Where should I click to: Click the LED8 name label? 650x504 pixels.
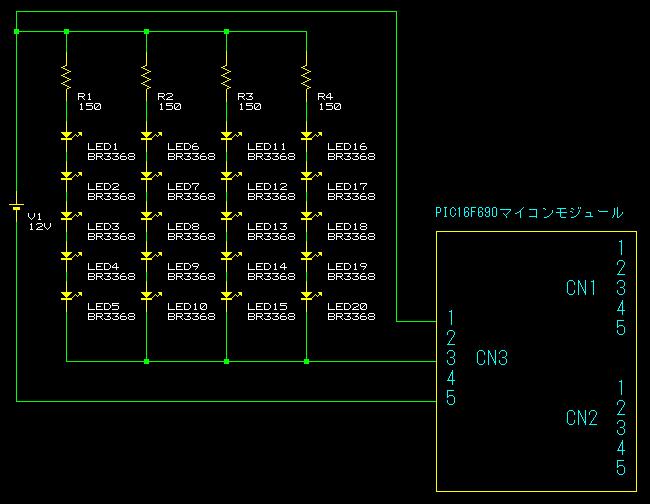tap(183, 227)
